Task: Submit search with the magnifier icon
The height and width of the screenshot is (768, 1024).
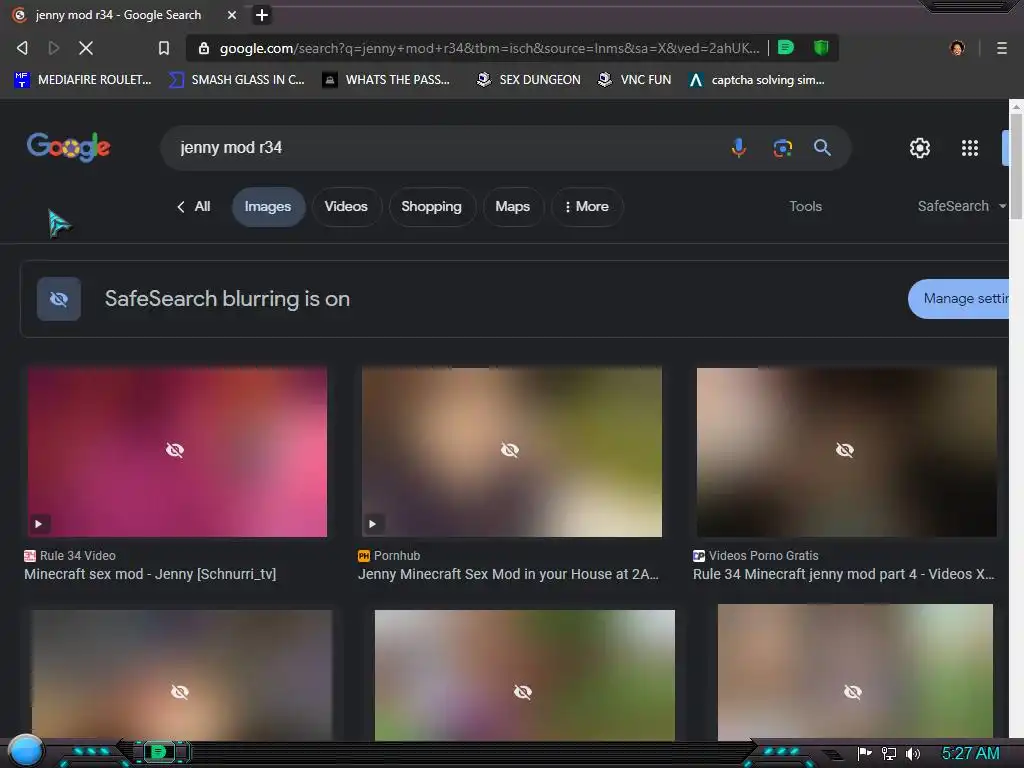Action: pyautogui.click(x=822, y=148)
